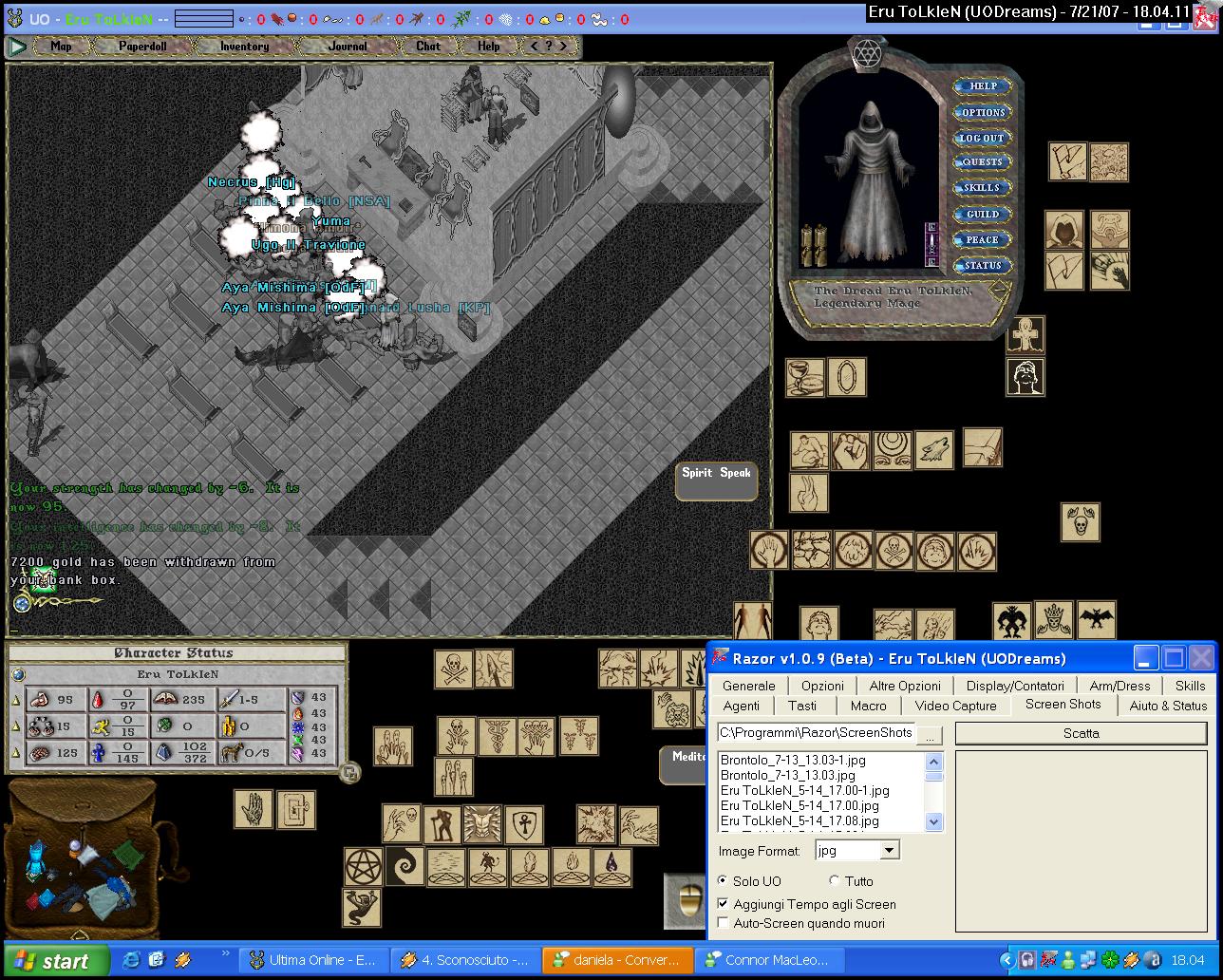Image resolution: width=1223 pixels, height=980 pixels.
Task: Open SKILLS from paperdoll
Action: click(982, 188)
